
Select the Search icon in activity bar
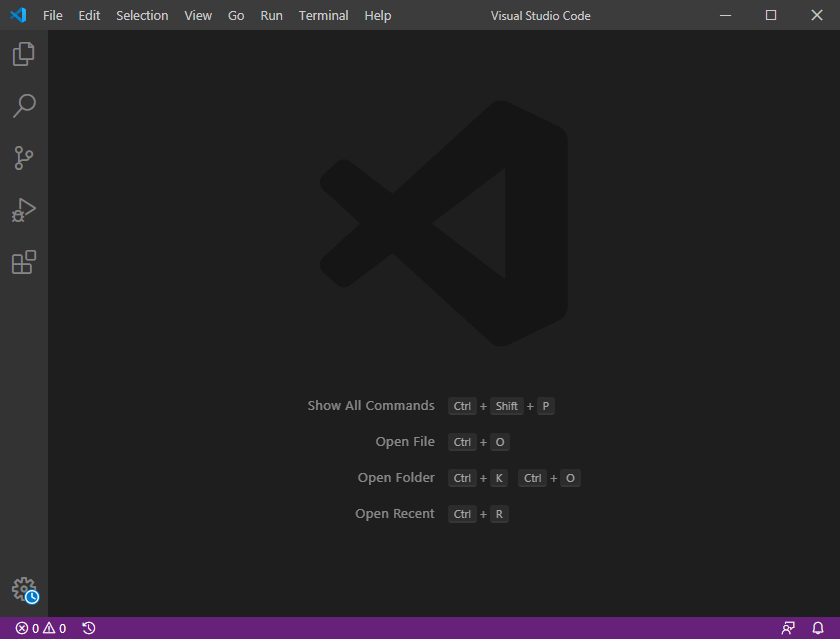[23, 106]
